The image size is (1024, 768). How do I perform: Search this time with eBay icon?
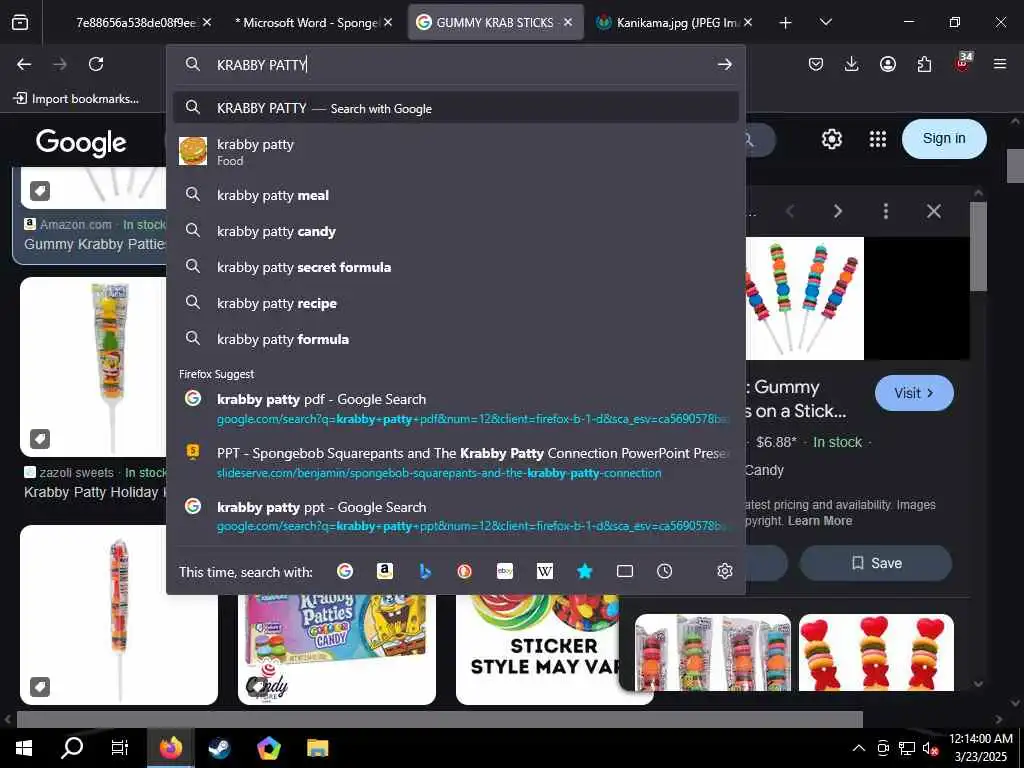[x=505, y=571]
